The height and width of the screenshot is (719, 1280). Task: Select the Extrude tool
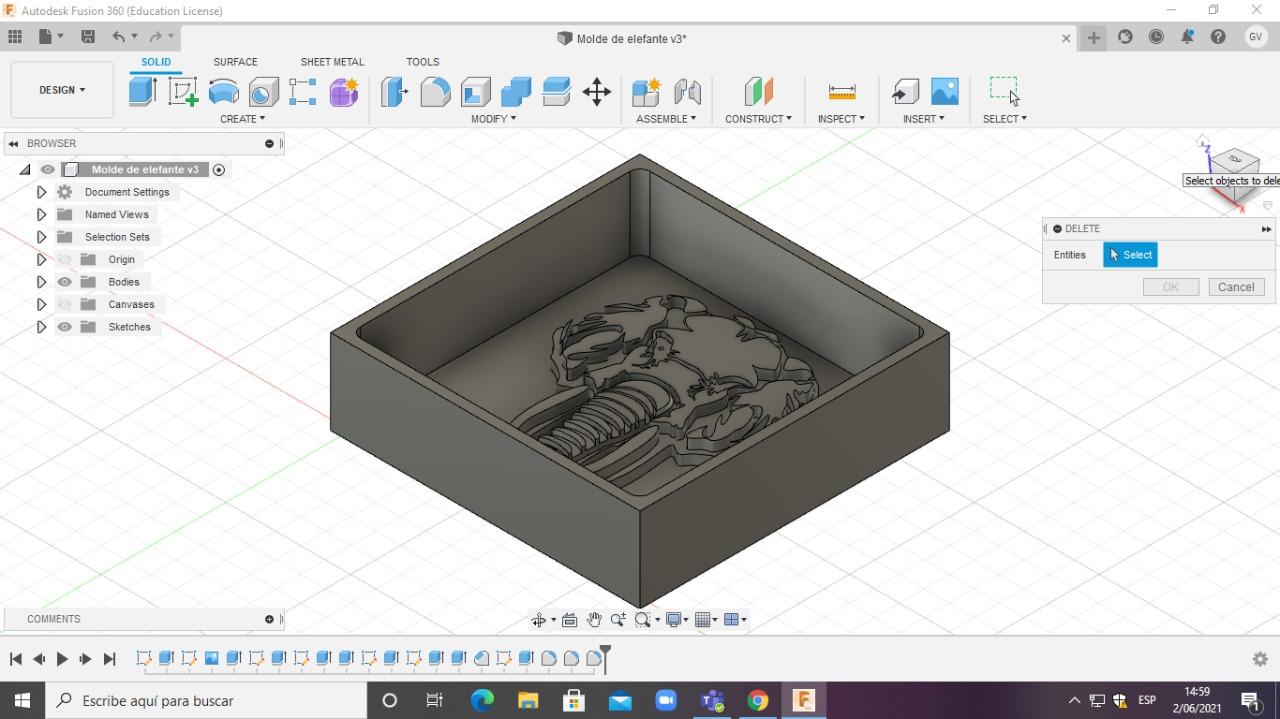(143, 92)
